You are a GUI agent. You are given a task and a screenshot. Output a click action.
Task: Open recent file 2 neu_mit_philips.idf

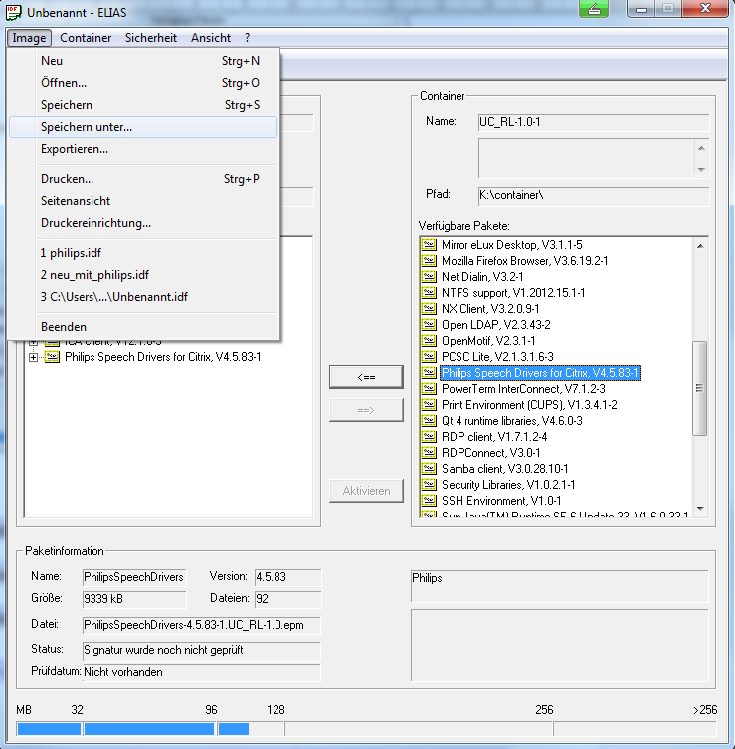143,275
